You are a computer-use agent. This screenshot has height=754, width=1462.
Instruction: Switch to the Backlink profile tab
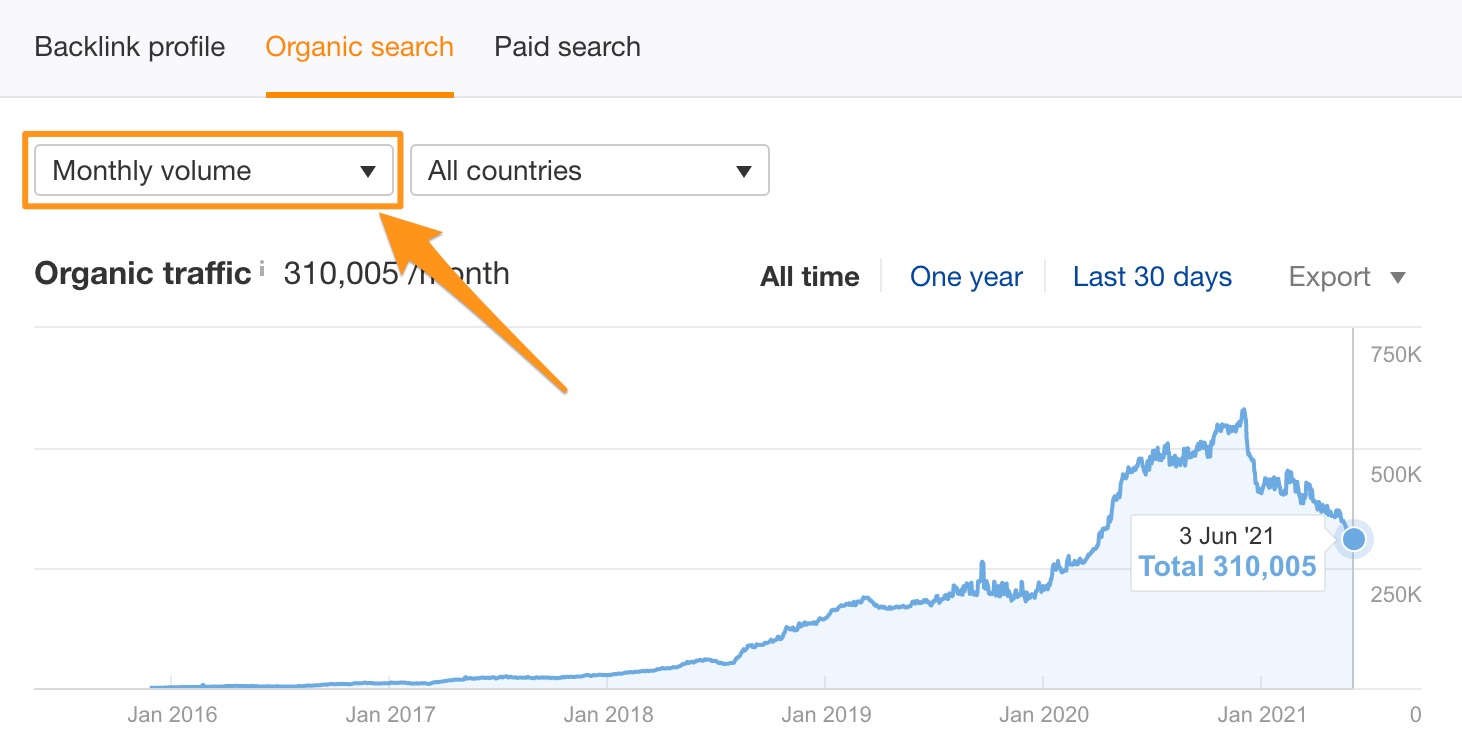click(130, 47)
